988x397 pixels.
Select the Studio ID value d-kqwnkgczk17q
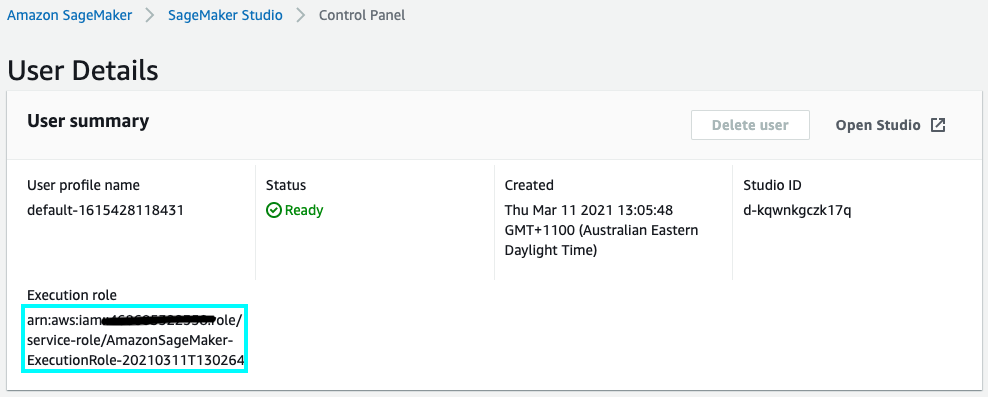coord(797,210)
